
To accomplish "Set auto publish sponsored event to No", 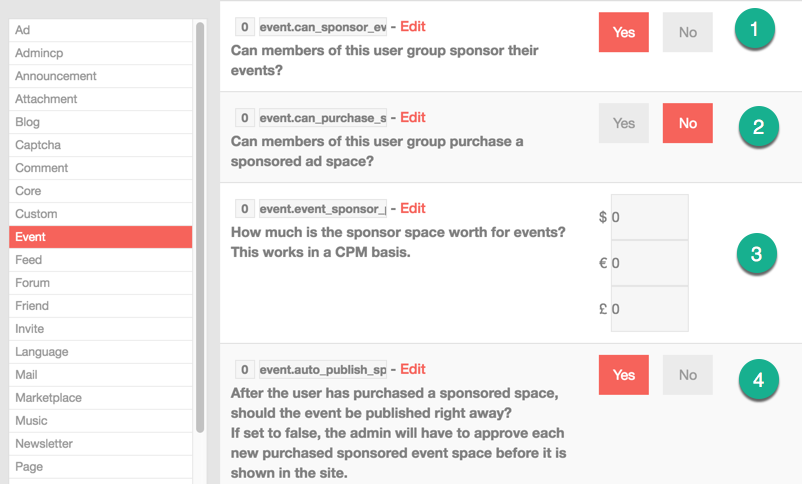I will pyautogui.click(x=688, y=375).
